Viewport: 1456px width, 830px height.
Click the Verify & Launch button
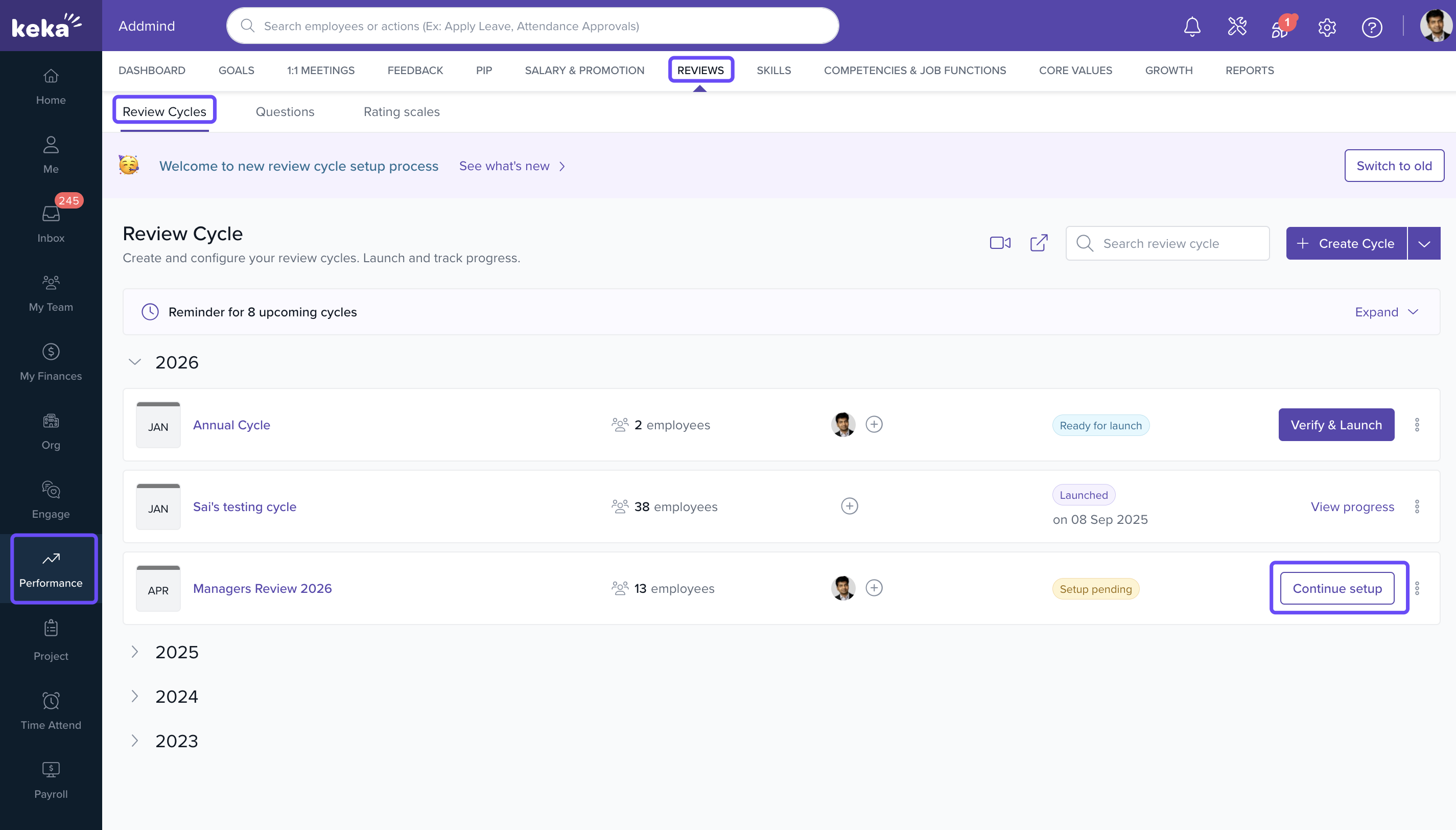1336,425
